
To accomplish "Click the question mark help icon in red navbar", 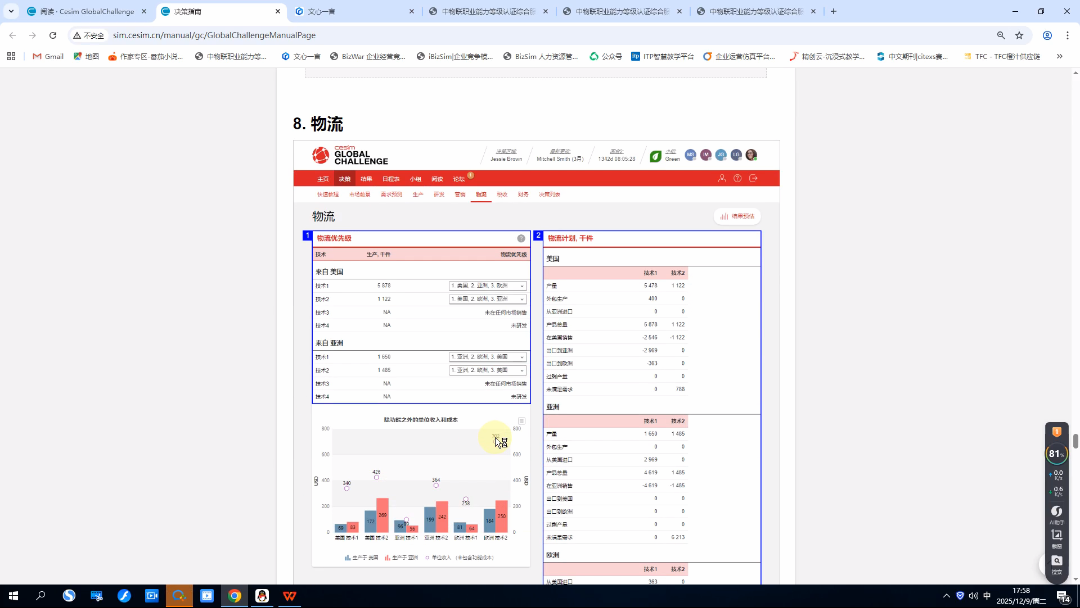I will (738, 178).
